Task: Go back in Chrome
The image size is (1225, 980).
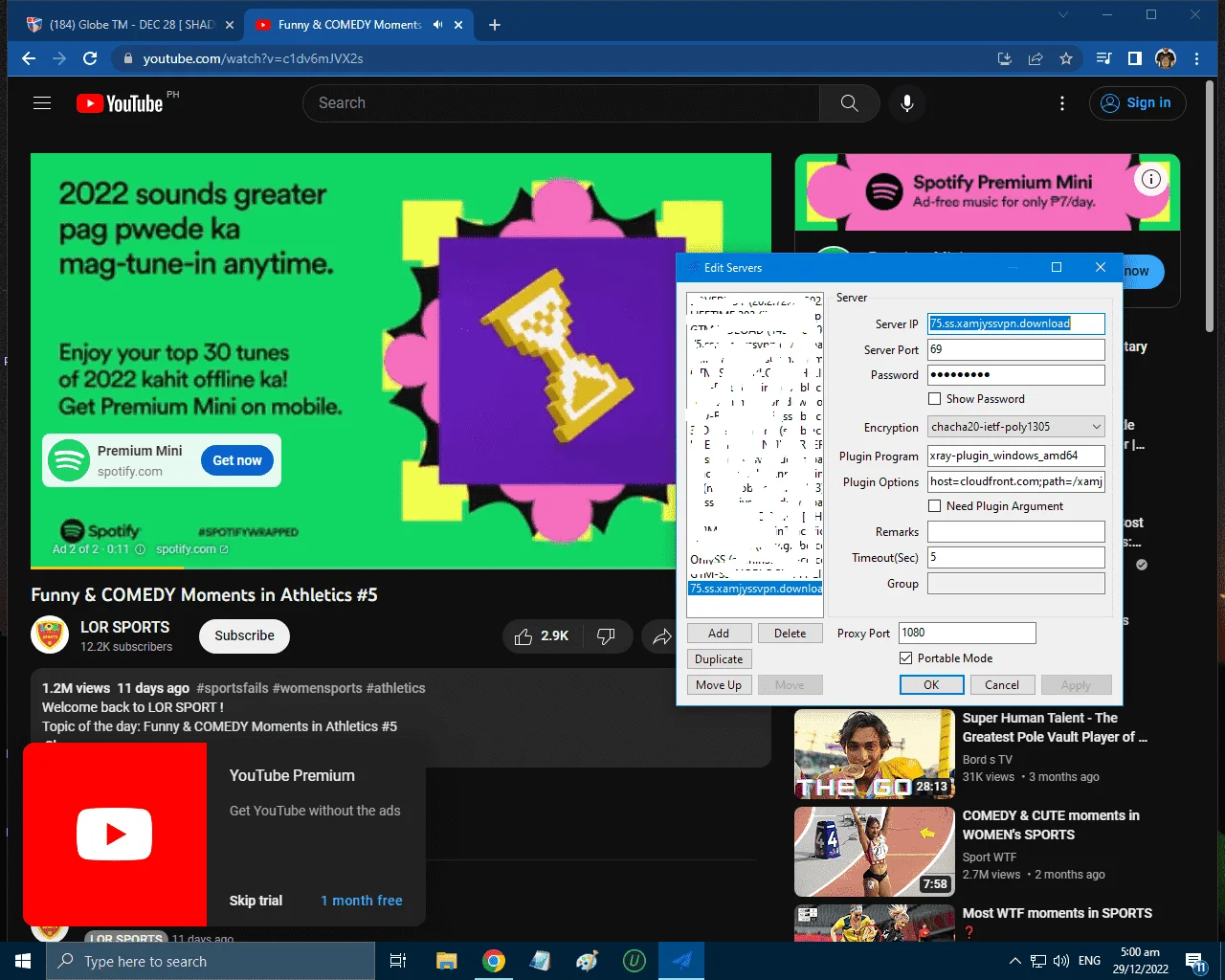Action: pyautogui.click(x=29, y=58)
